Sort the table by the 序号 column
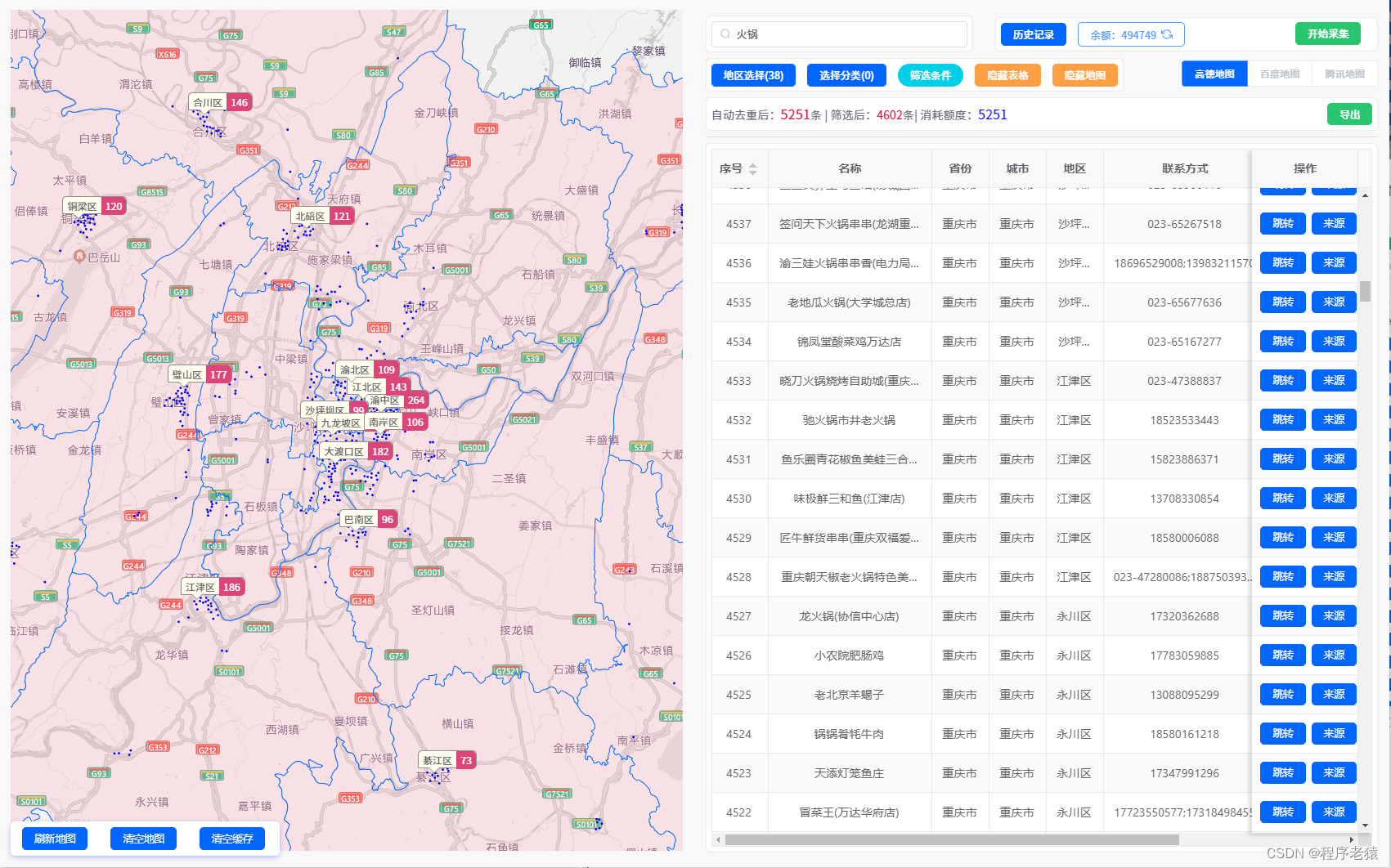Screen dimensions: 1391x868 pos(752,168)
